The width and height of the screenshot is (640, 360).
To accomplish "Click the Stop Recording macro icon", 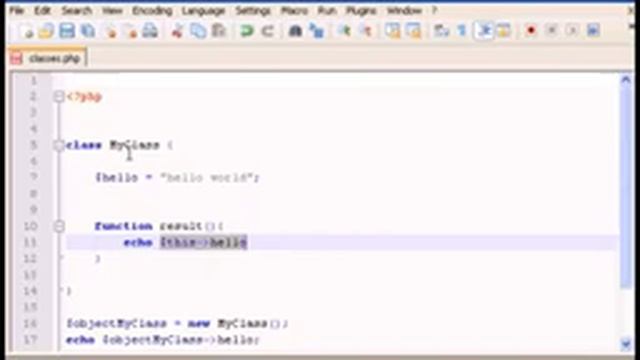I will tap(551, 31).
